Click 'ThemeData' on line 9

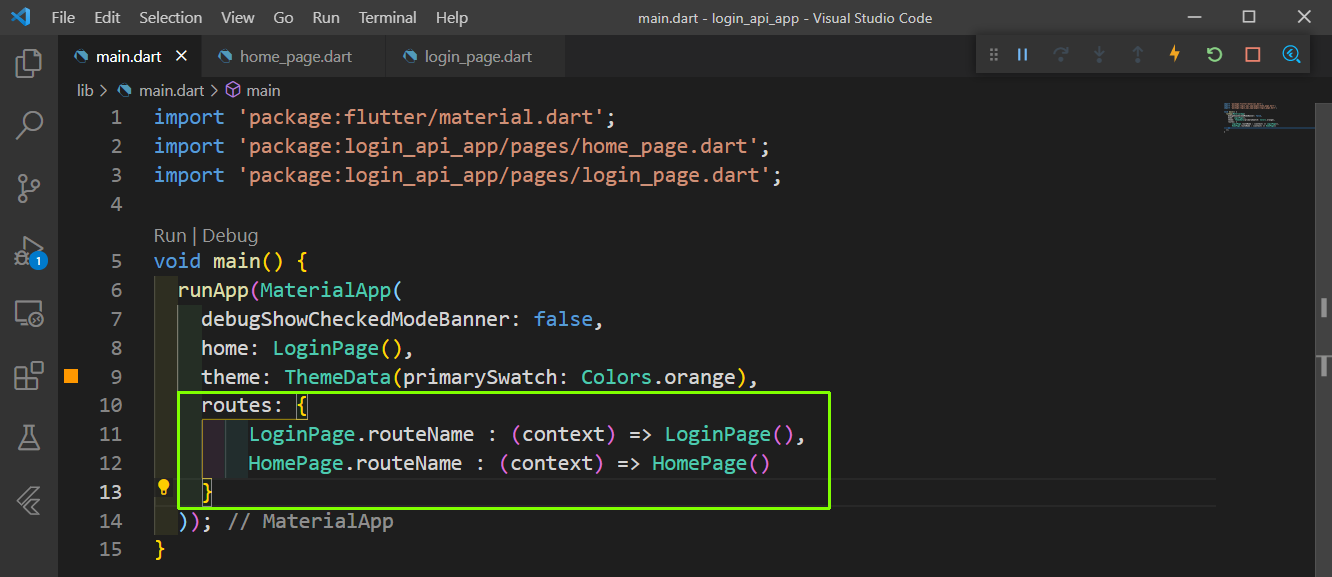point(338,378)
